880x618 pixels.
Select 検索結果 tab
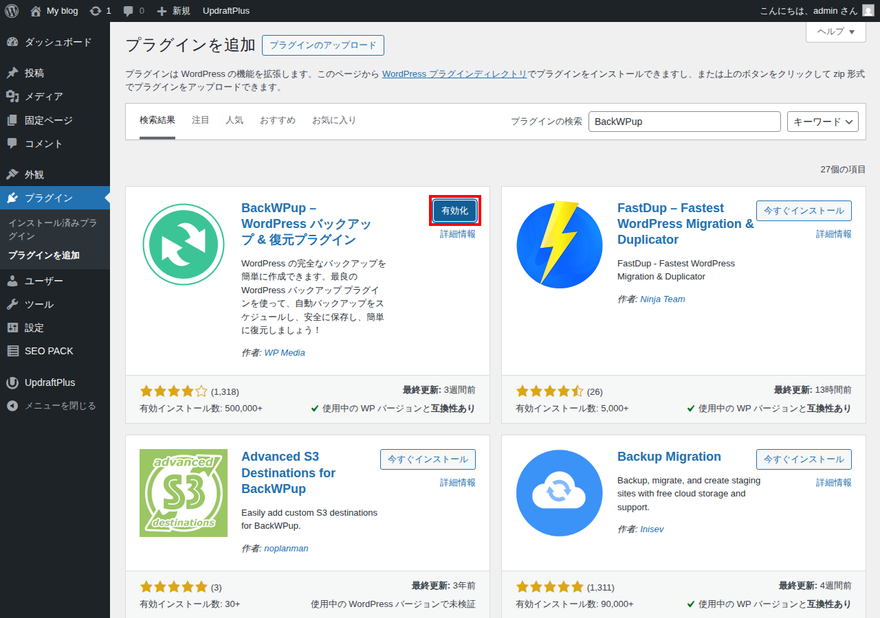tap(157, 120)
